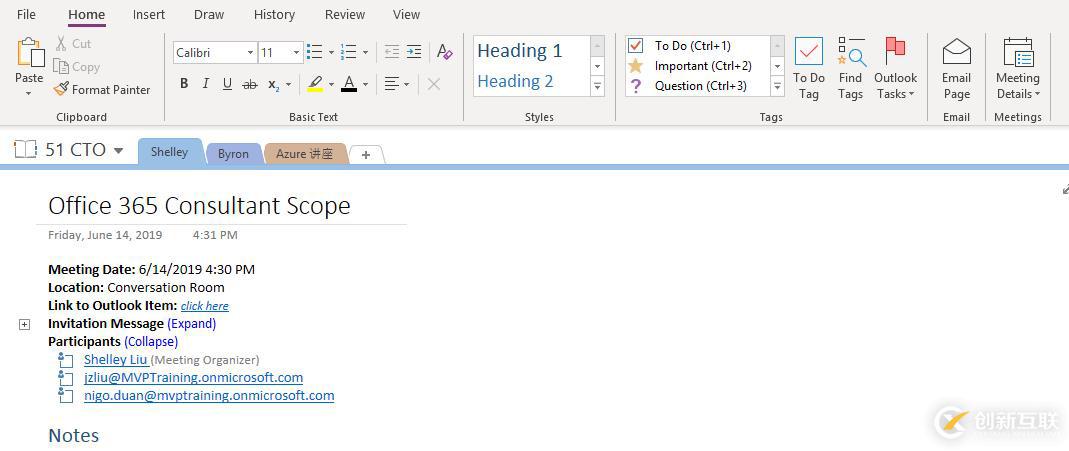Apply Italic formatting
This screenshot has height=451, width=1069.
click(x=206, y=84)
